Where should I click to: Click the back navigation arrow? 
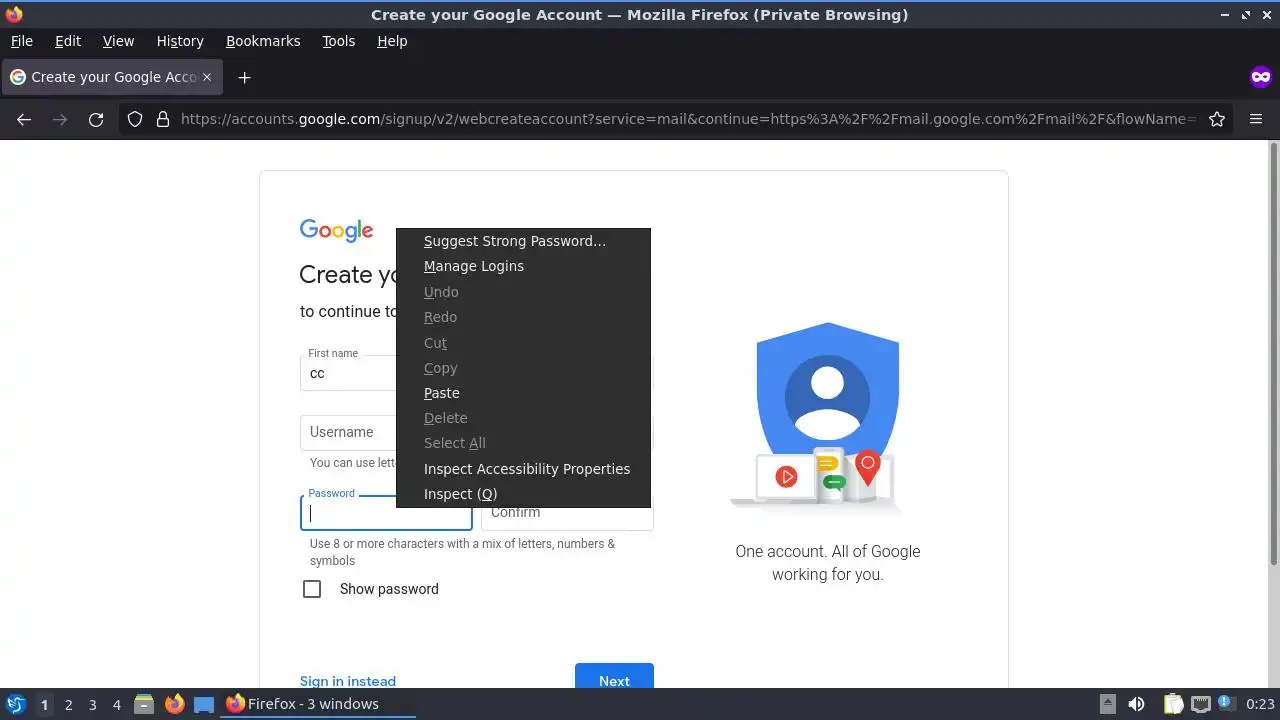pyautogui.click(x=24, y=119)
